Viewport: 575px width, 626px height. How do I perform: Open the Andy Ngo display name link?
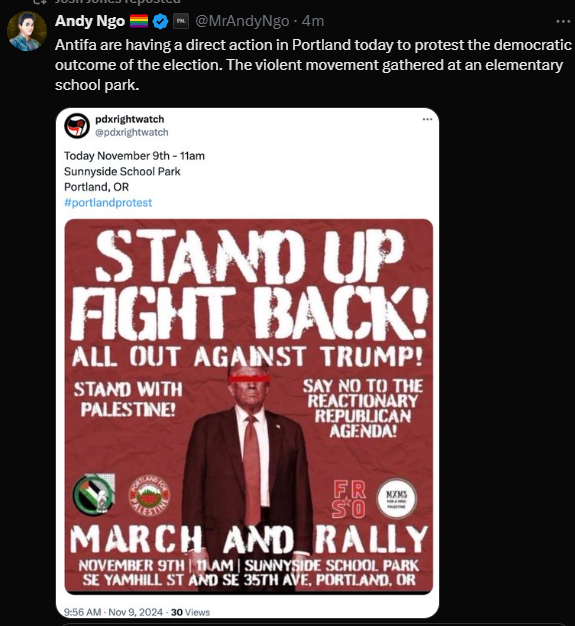pos(90,21)
